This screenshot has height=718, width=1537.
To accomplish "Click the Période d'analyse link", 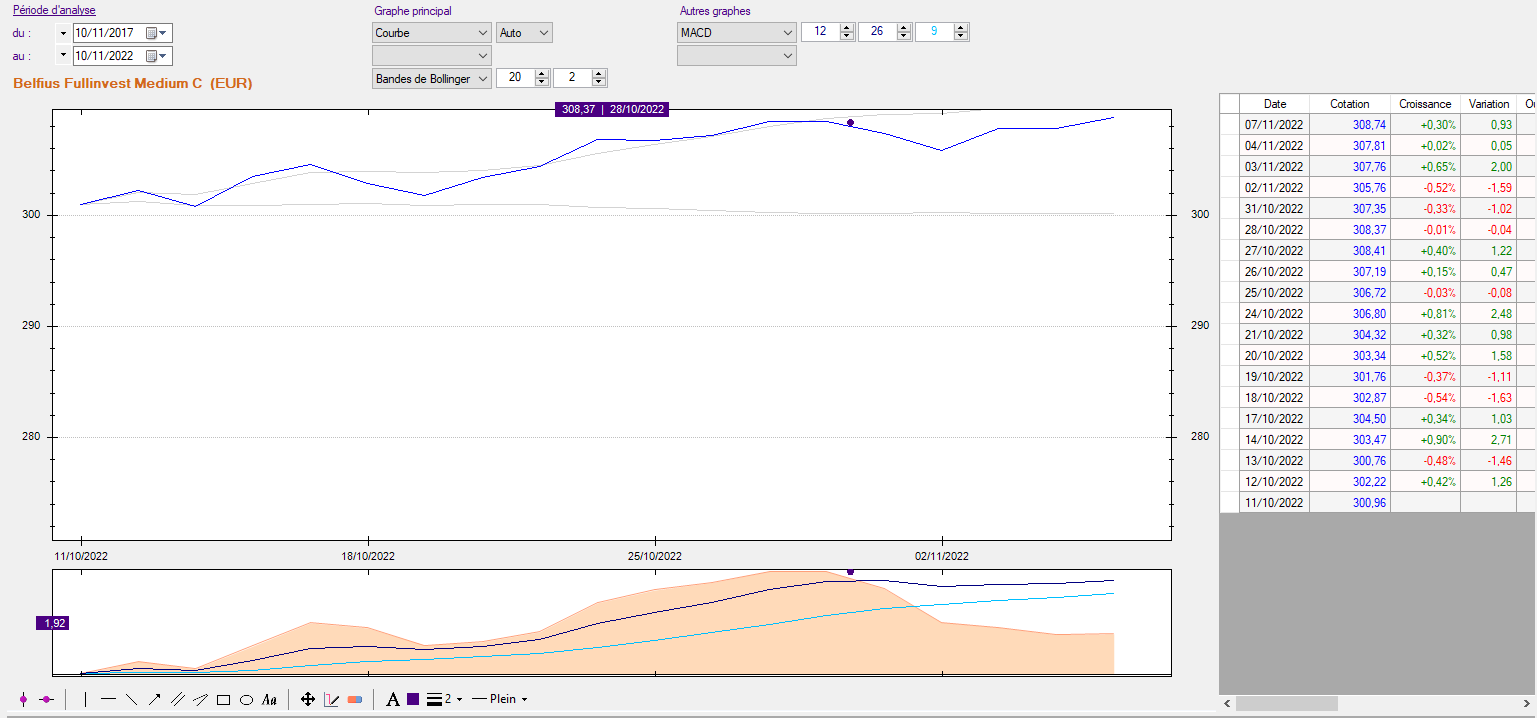I will click(54, 11).
